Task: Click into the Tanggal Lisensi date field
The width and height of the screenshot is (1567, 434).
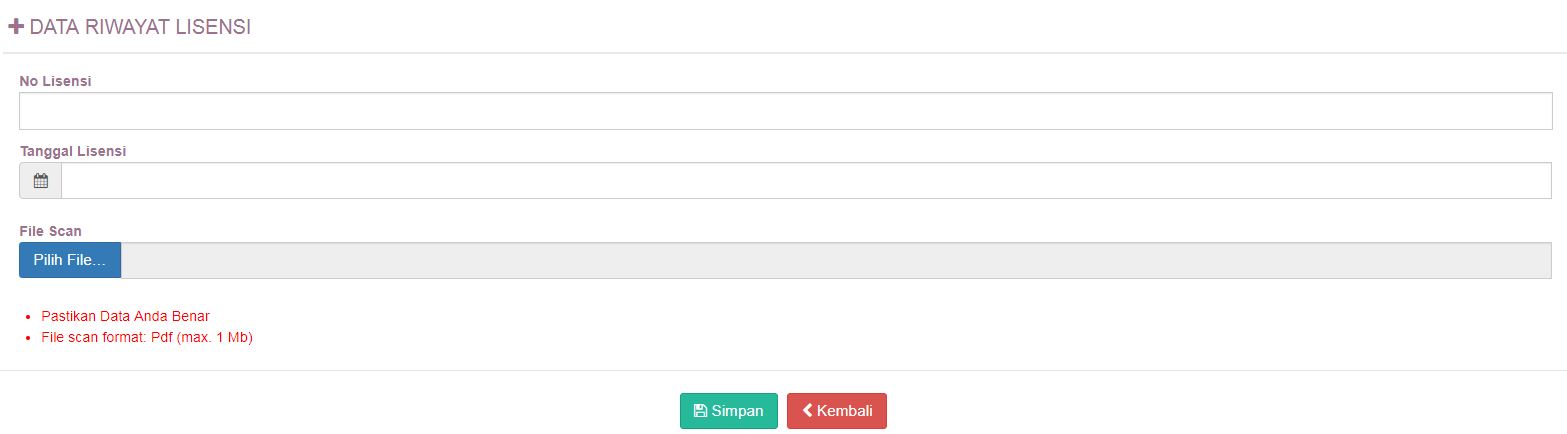Action: [x=806, y=181]
